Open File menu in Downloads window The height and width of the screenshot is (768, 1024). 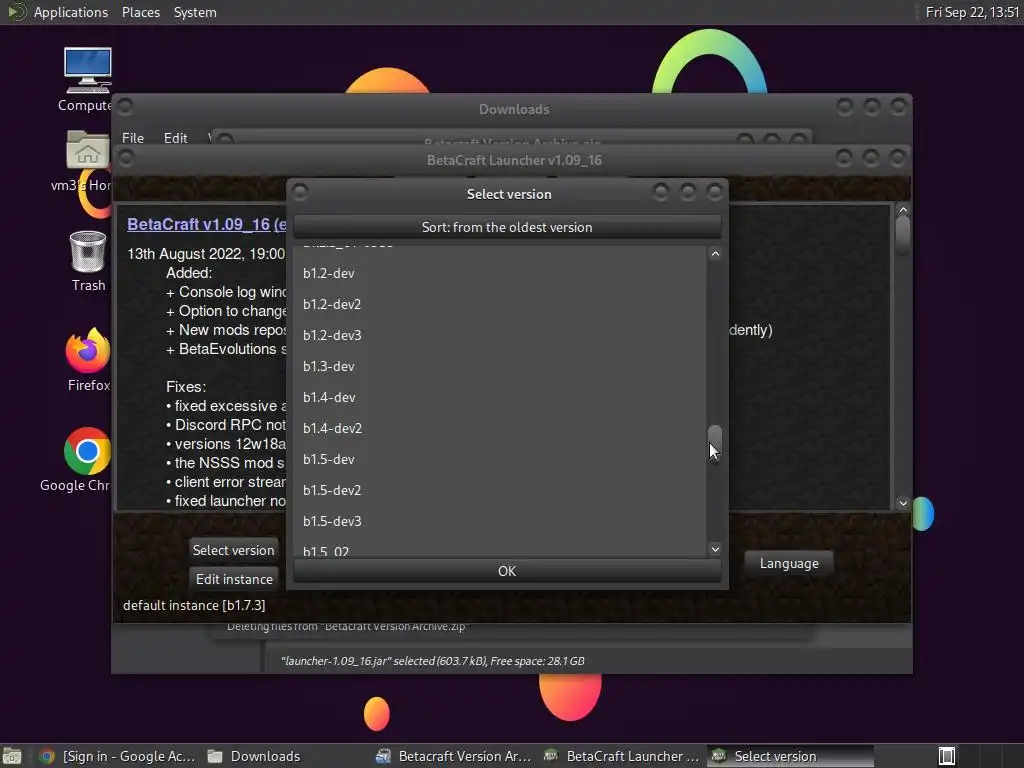[133, 138]
